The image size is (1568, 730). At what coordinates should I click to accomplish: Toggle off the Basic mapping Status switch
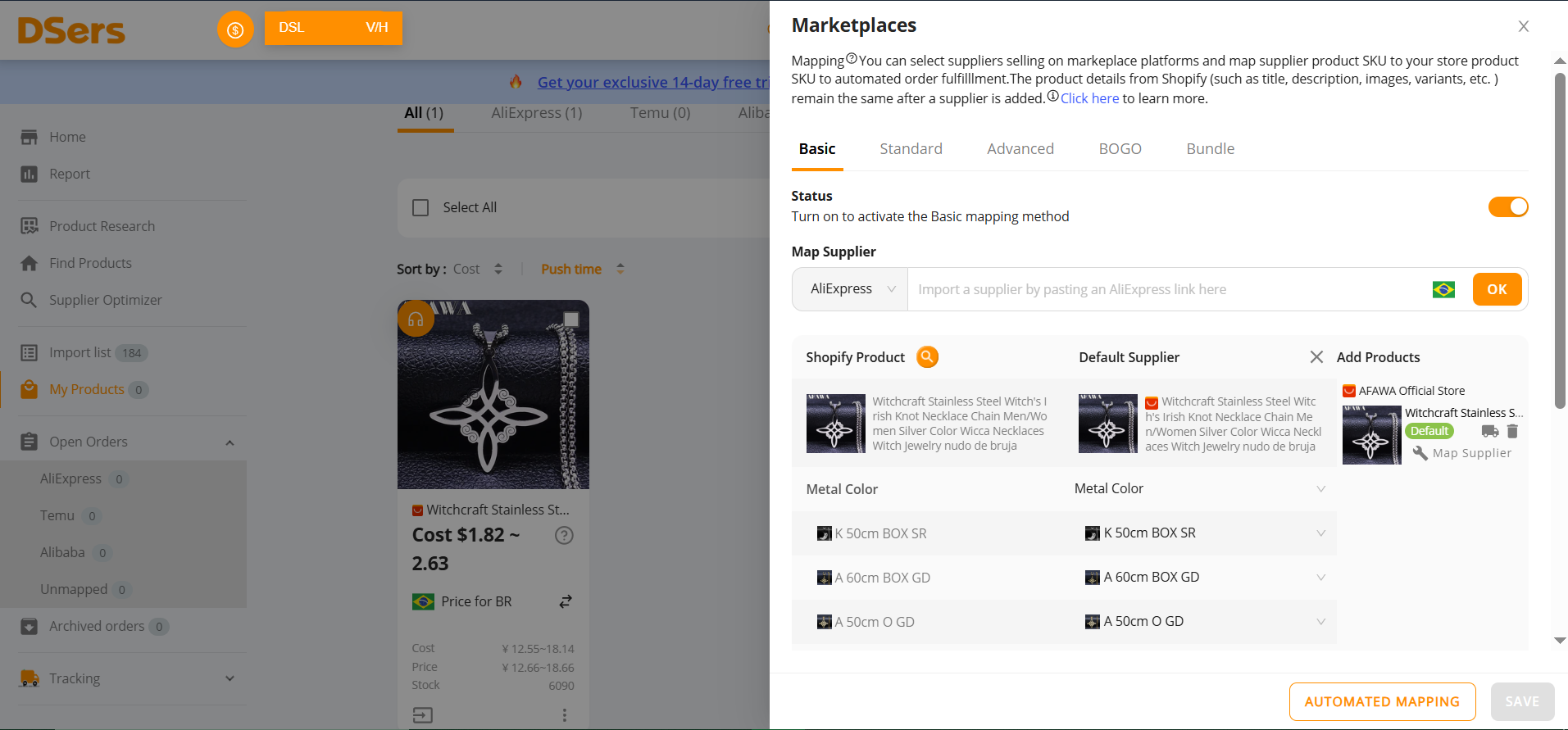click(1507, 206)
